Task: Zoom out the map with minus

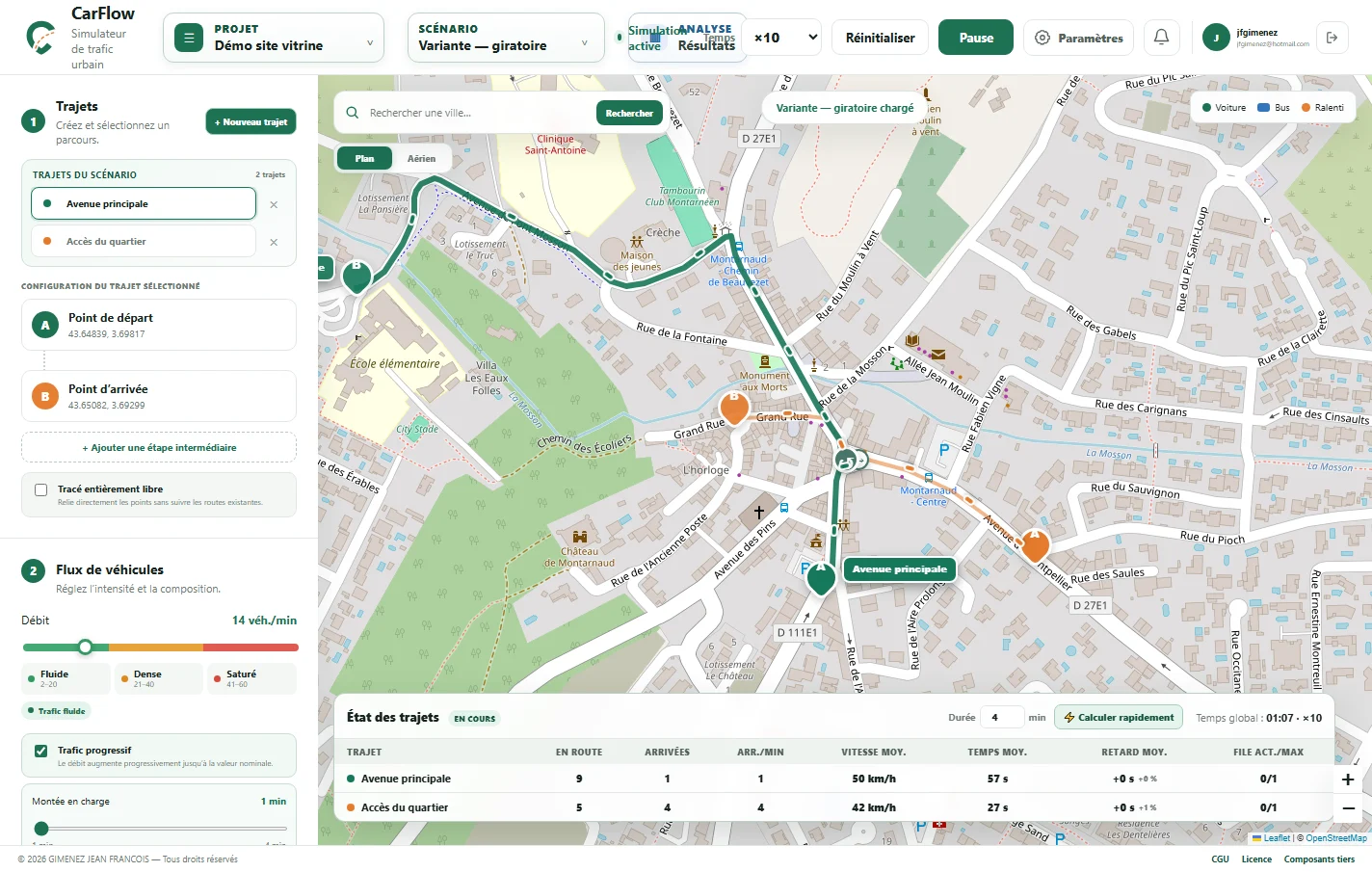Action: [1348, 808]
